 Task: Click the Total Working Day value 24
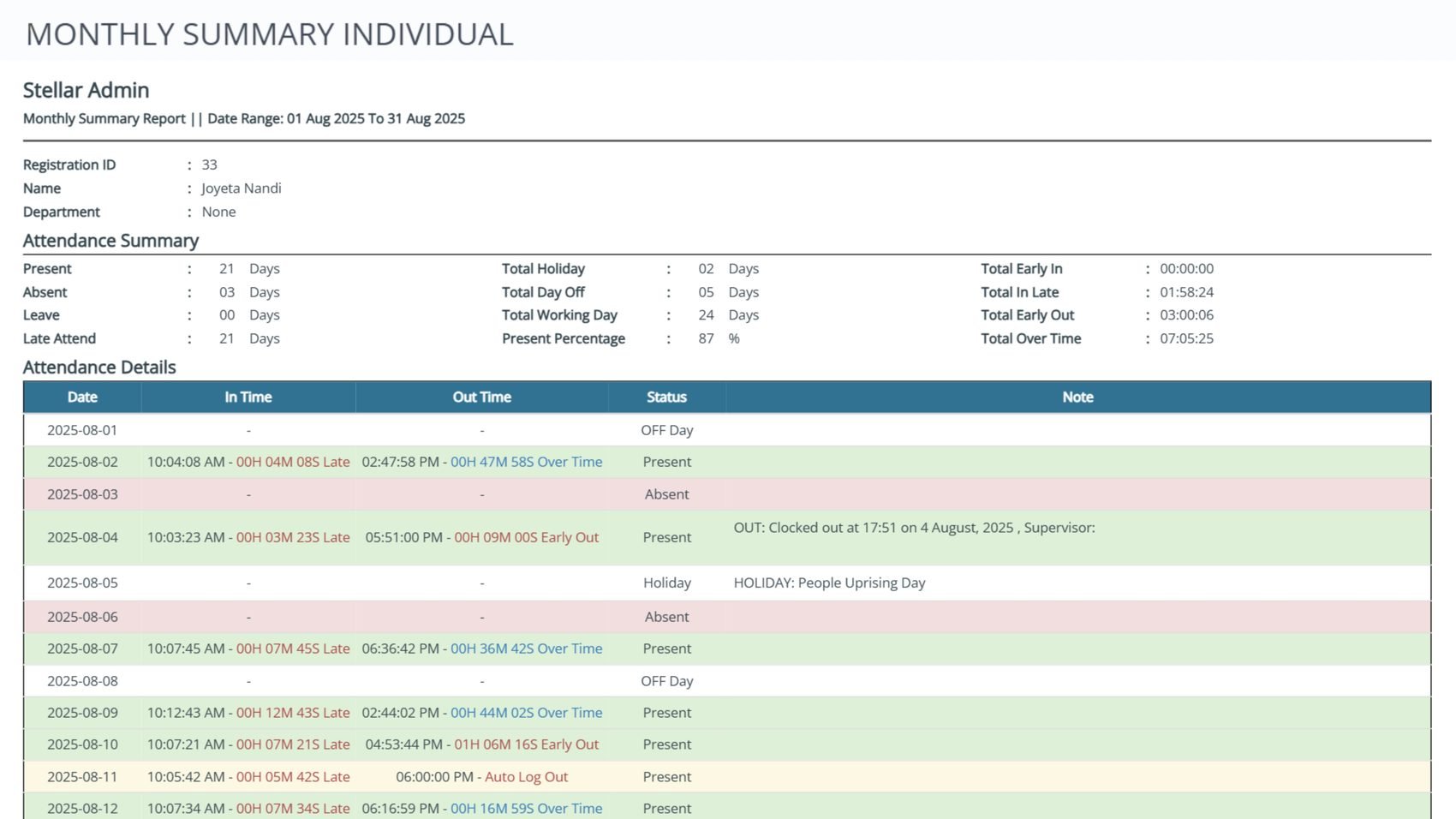tap(706, 315)
